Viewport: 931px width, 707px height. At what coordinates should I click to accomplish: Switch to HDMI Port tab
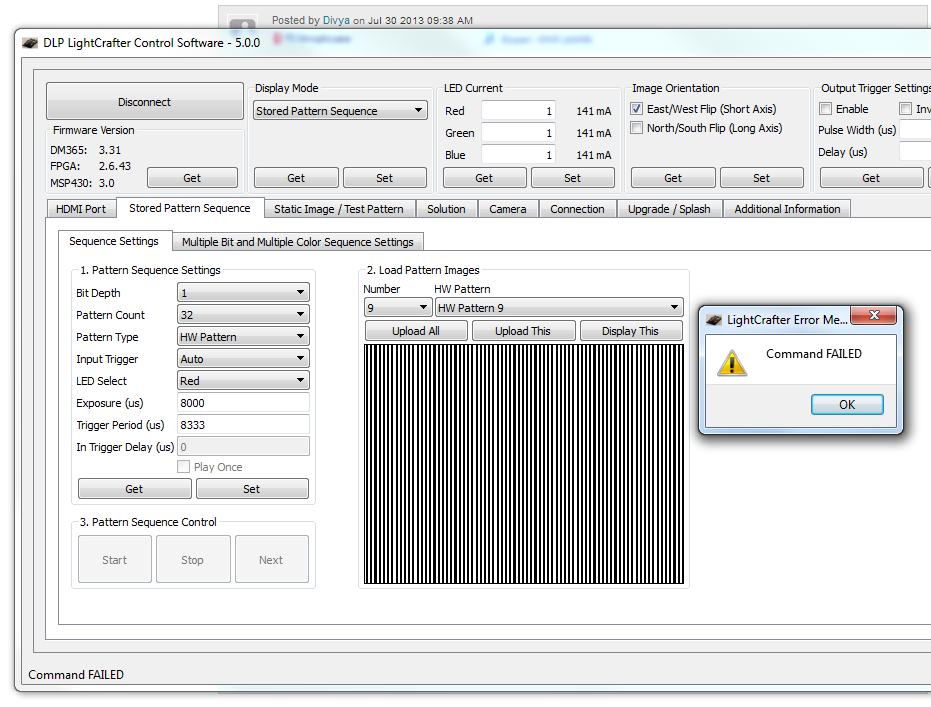coord(81,209)
